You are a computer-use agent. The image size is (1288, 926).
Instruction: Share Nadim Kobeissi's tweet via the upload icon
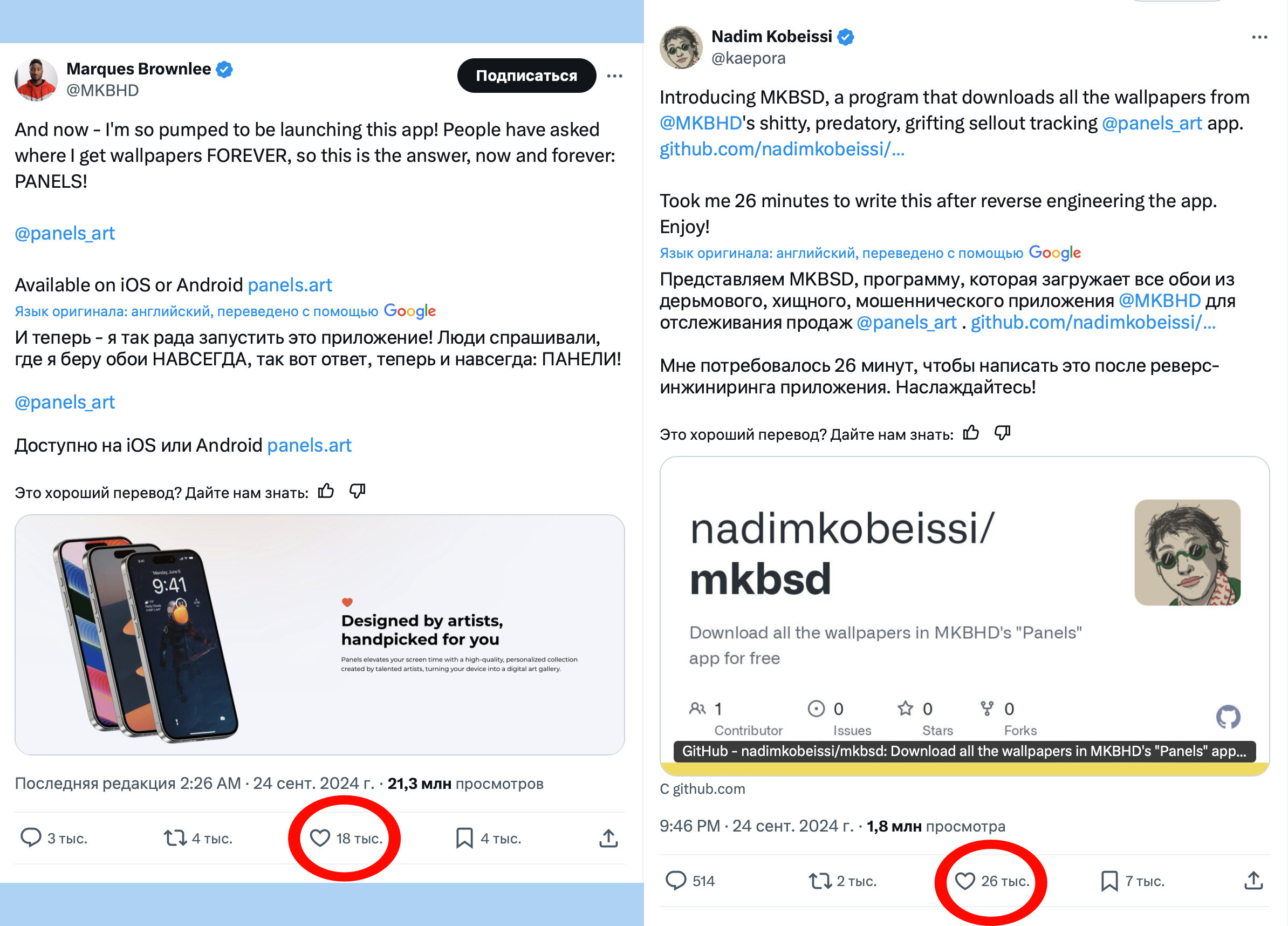pos(1253,881)
